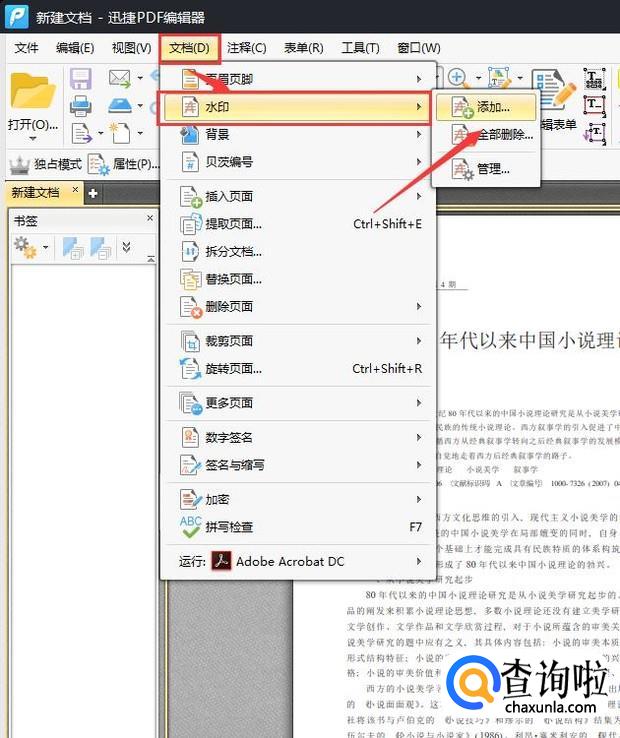Image resolution: width=620 pixels, height=738 pixels.
Task: Open 运行: Adobe Acrobat DC submenu
Action: coord(298,562)
